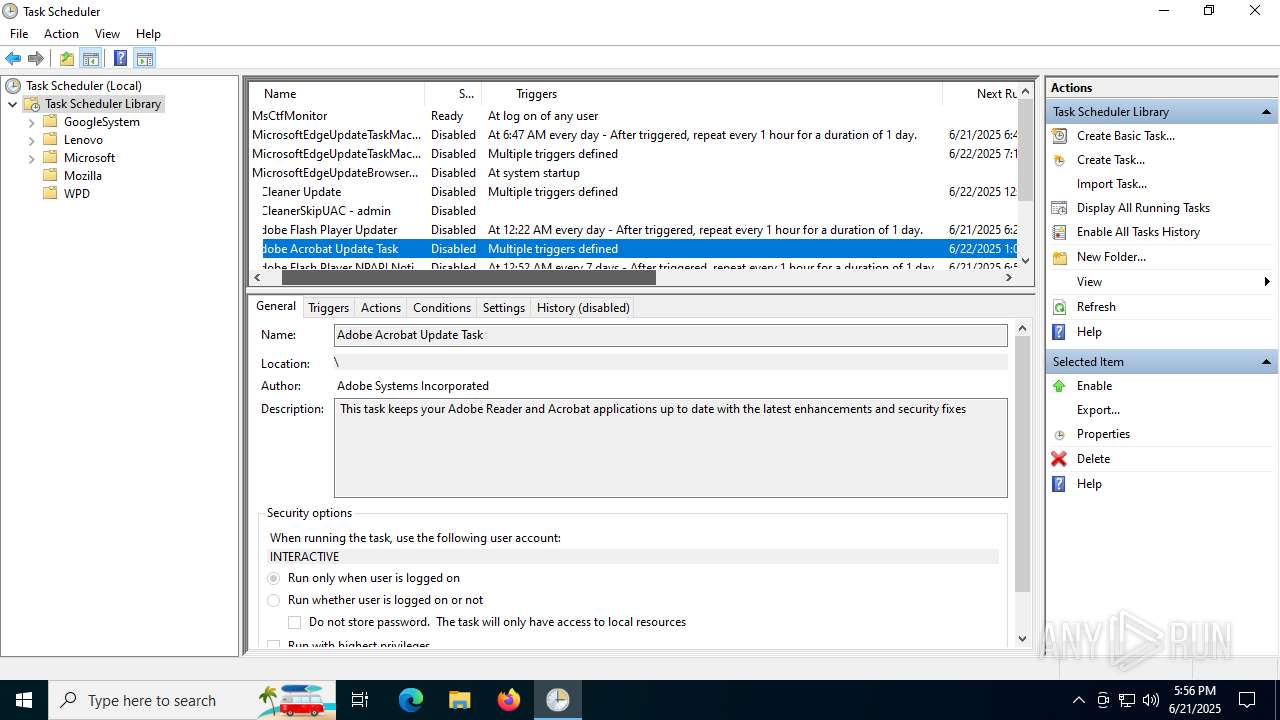Check Do not store password option

[295, 622]
